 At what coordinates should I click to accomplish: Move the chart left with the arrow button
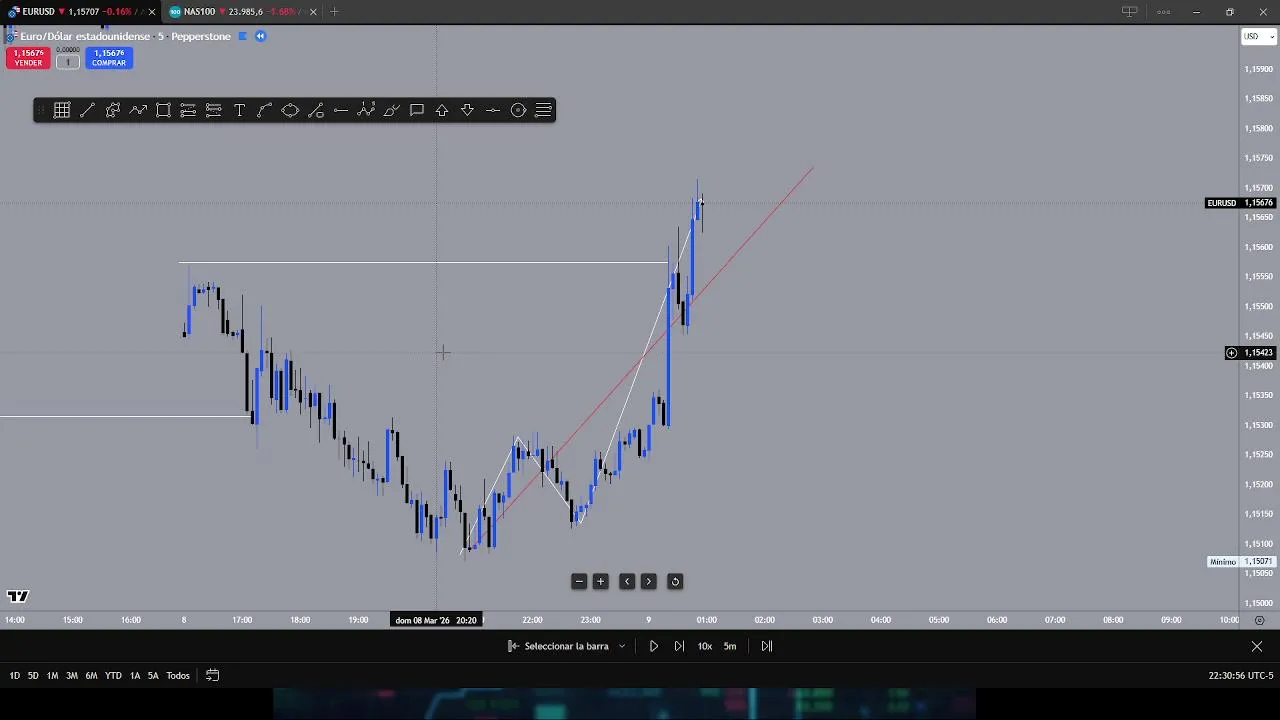pos(627,581)
